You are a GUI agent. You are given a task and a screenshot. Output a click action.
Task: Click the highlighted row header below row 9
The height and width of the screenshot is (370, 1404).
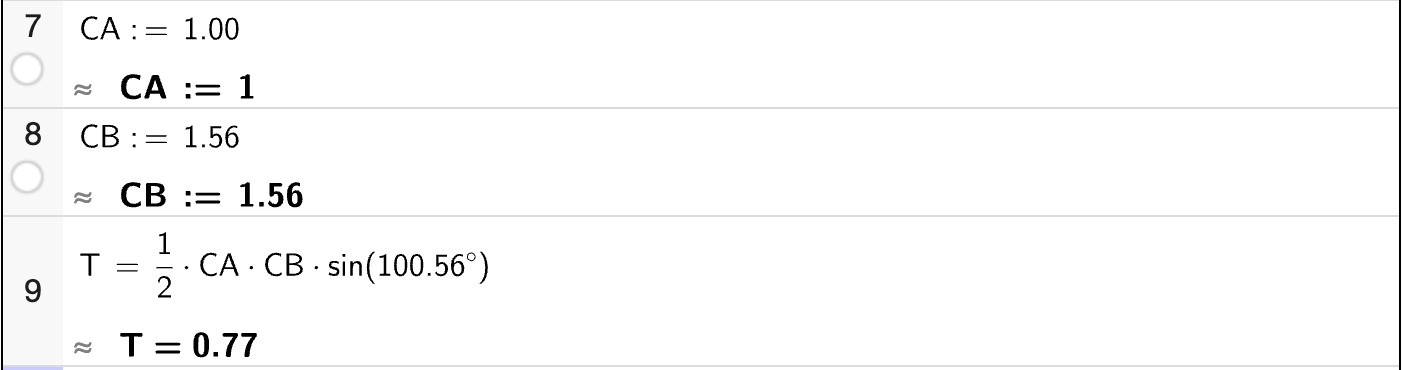pyautogui.click(x=31, y=367)
